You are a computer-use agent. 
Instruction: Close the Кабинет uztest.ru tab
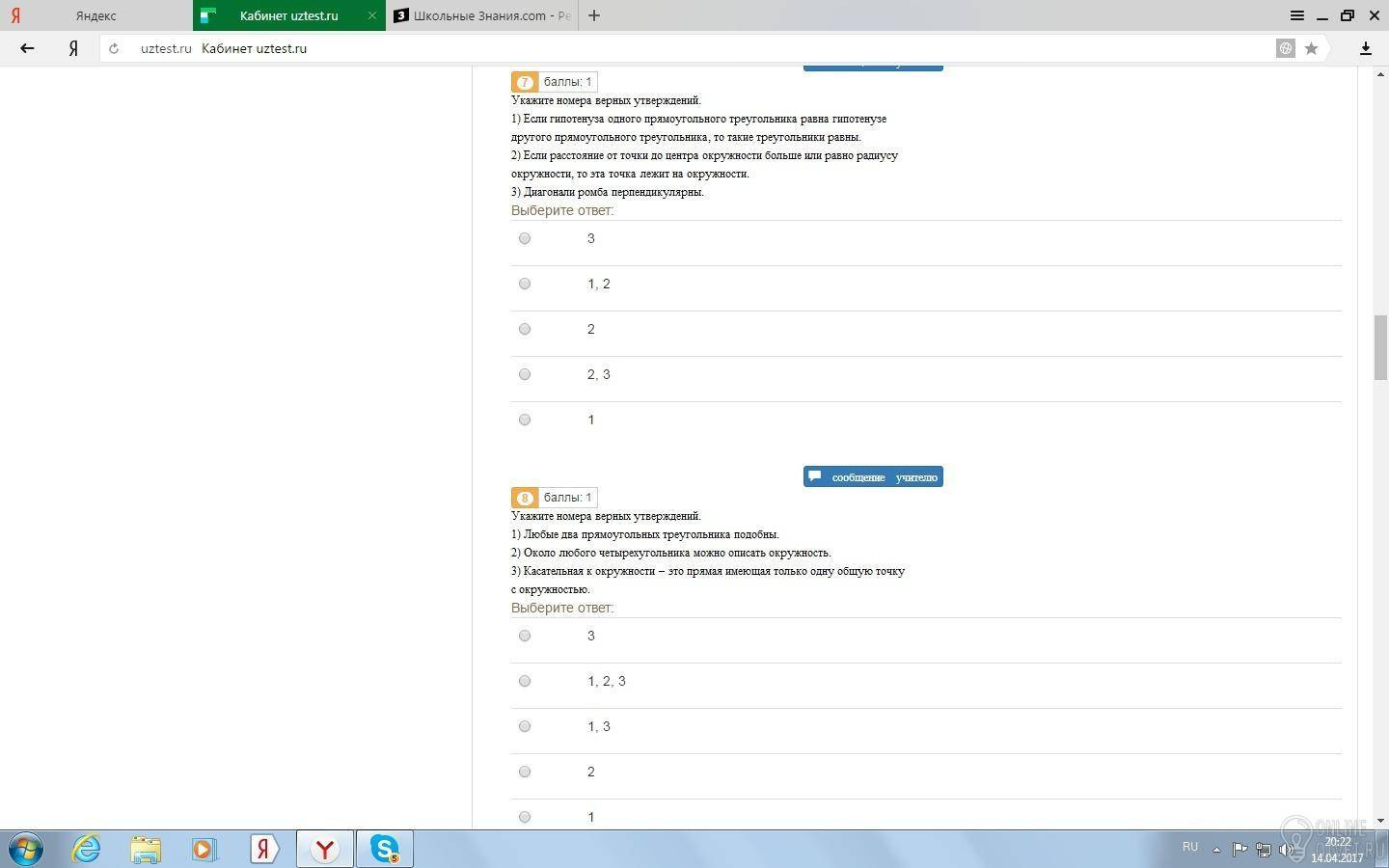click(x=372, y=15)
